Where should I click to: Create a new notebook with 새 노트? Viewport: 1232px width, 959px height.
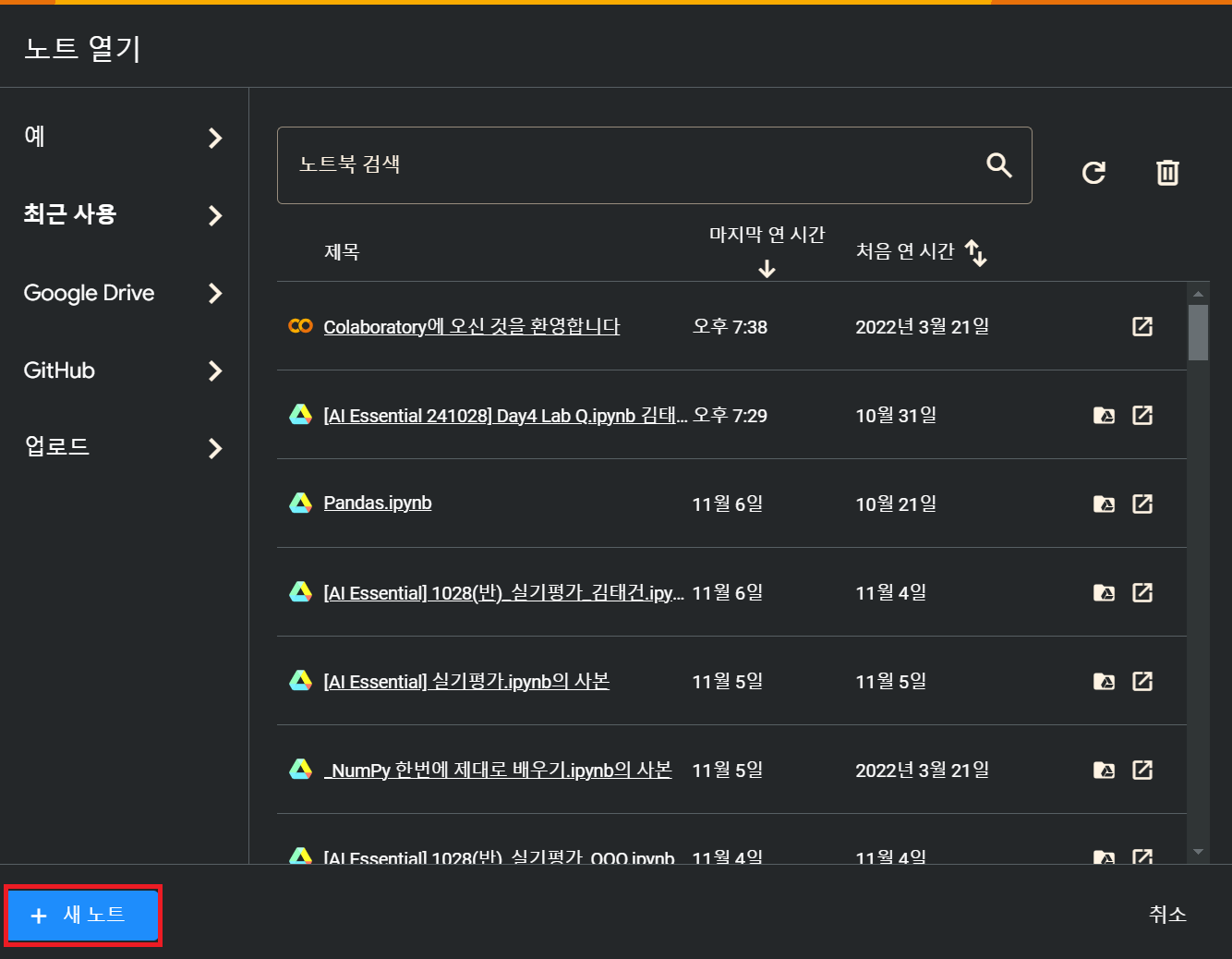tap(82, 915)
